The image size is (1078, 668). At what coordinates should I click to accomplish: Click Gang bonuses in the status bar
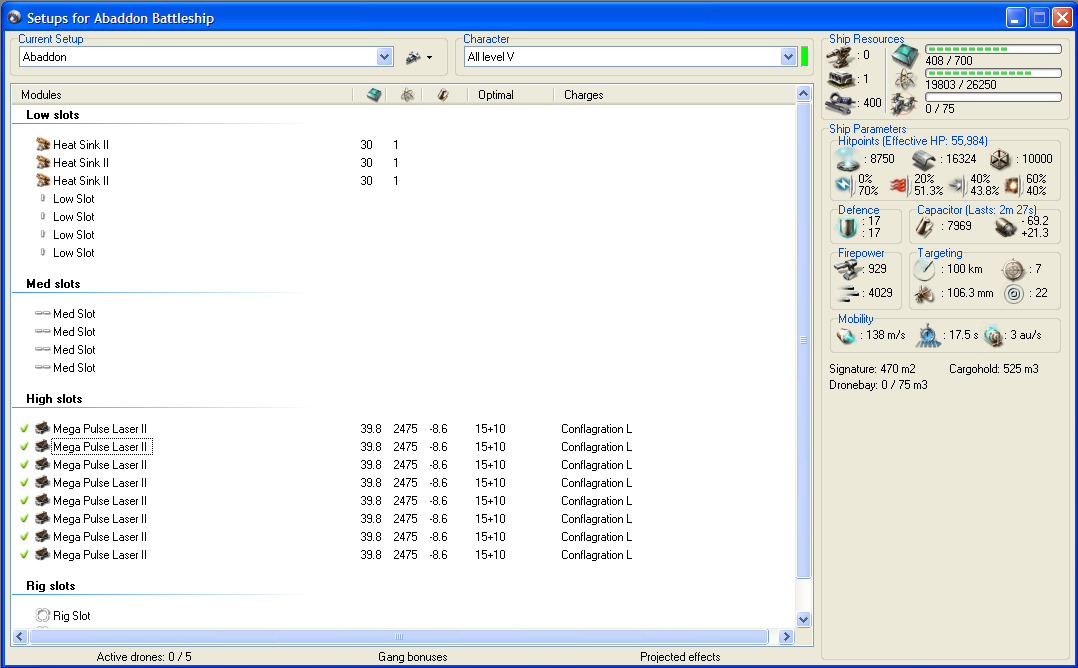click(x=412, y=657)
